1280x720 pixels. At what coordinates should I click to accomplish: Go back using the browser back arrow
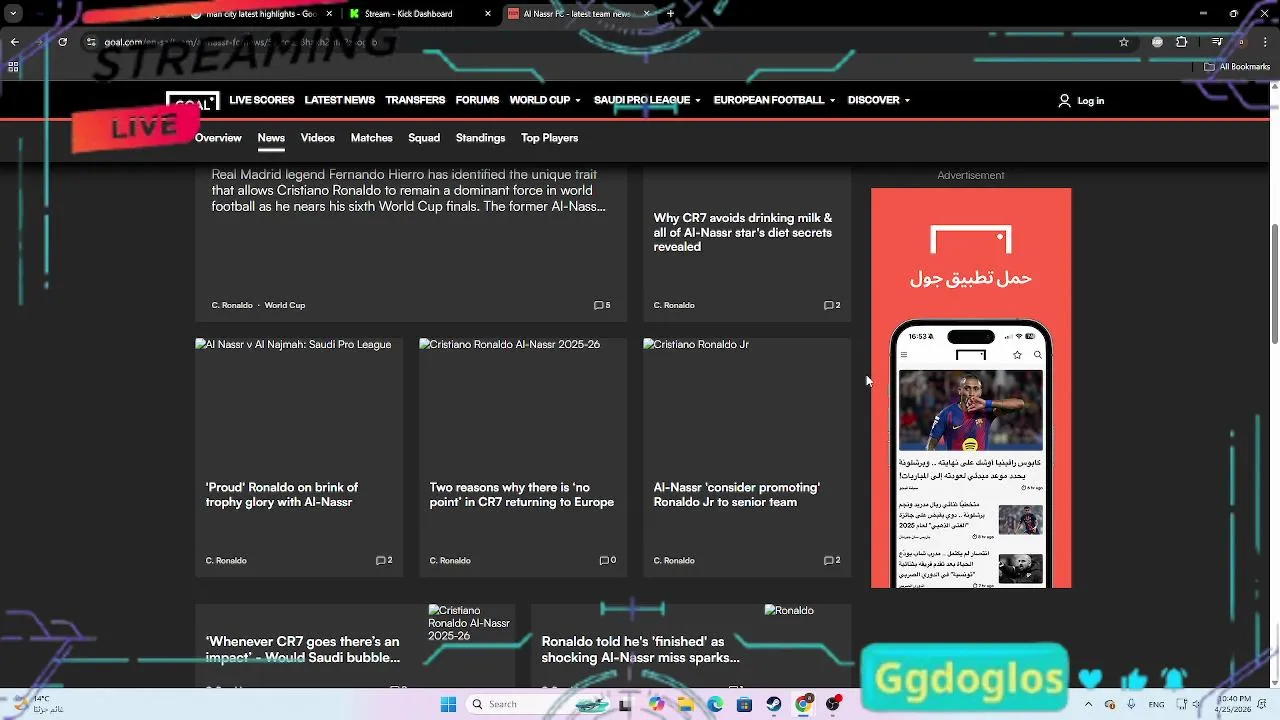pyautogui.click(x=14, y=42)
